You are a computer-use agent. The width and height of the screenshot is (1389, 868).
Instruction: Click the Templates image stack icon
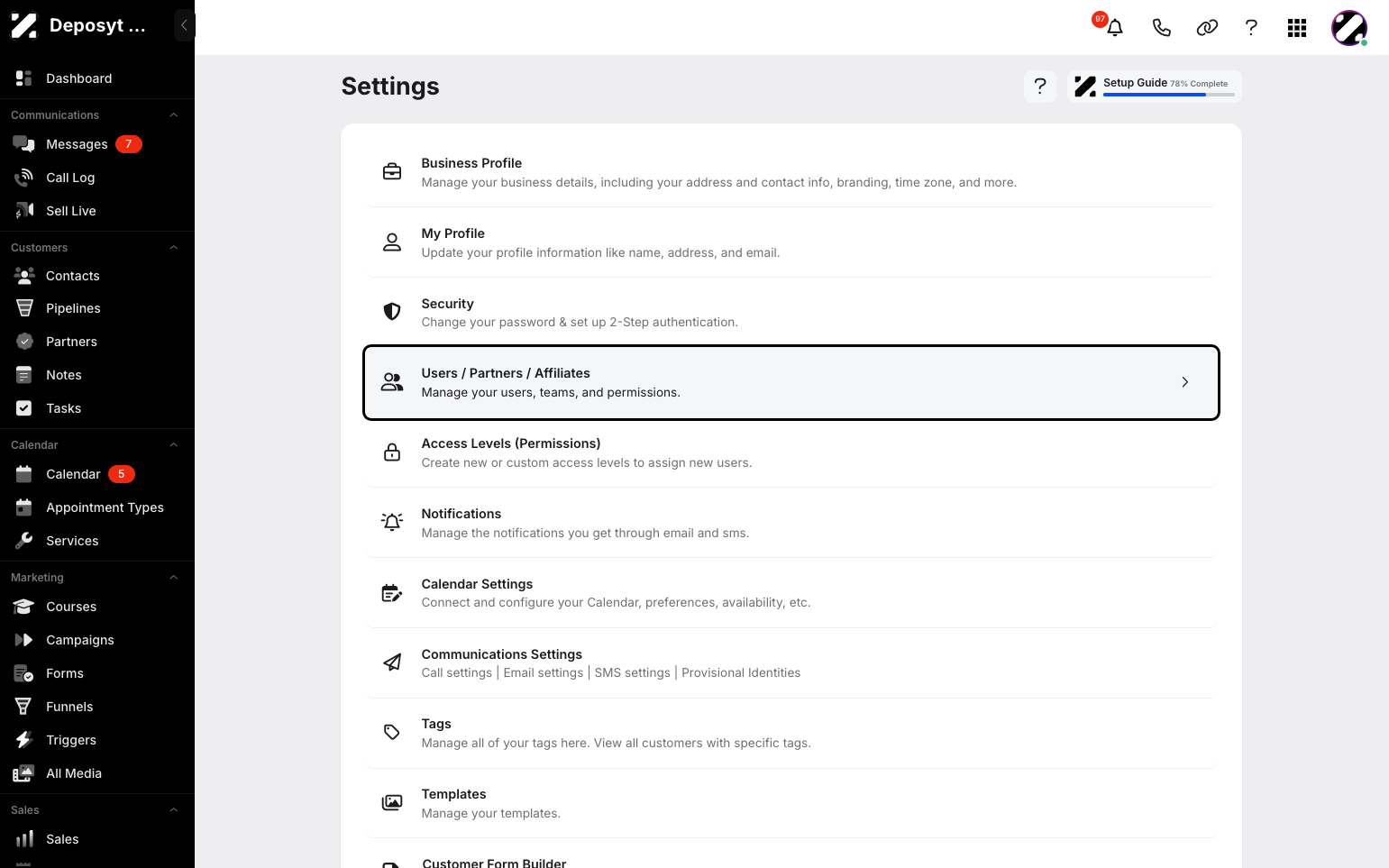[x=392, y=802]
